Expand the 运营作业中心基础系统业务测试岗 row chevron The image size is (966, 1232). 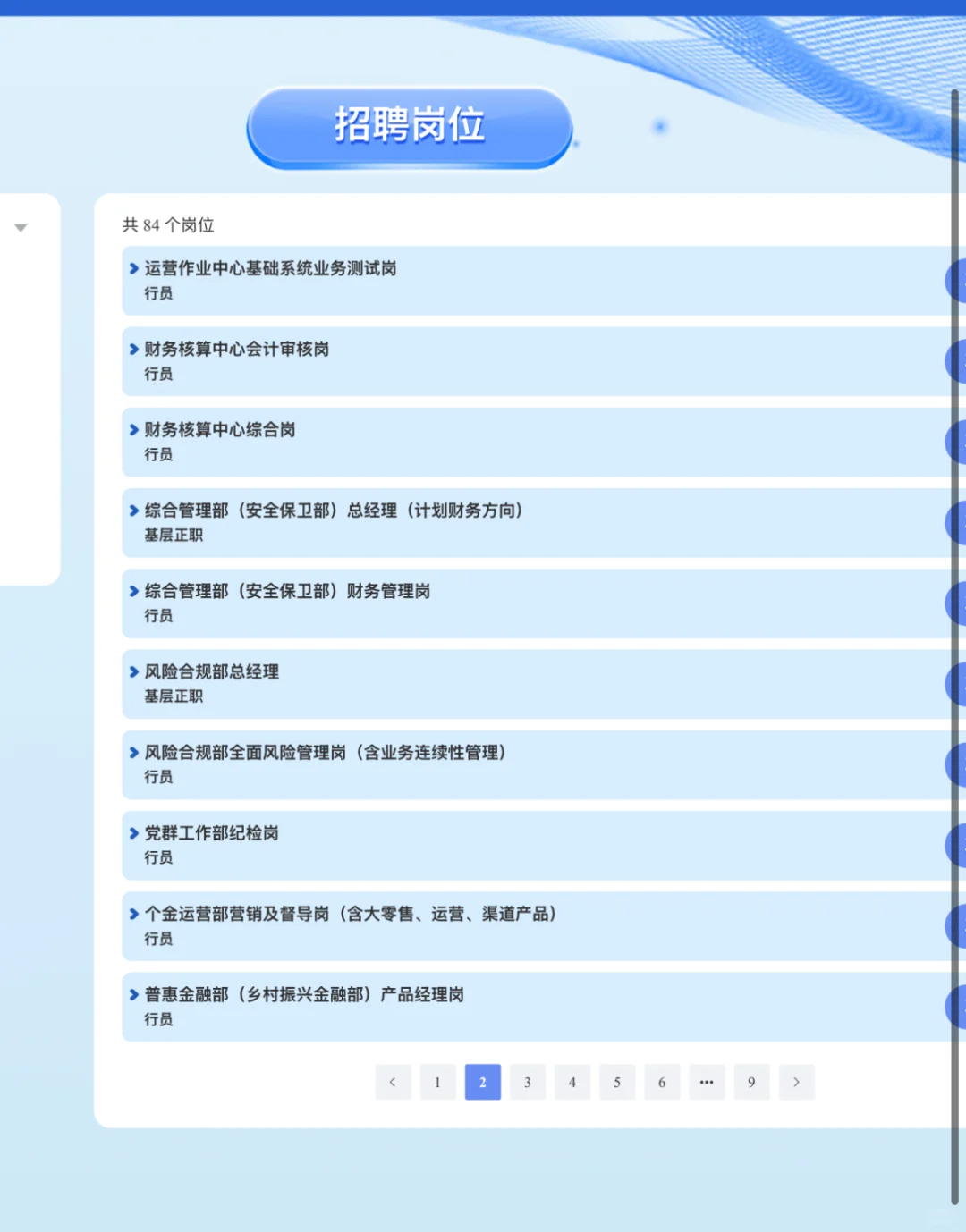134,268
